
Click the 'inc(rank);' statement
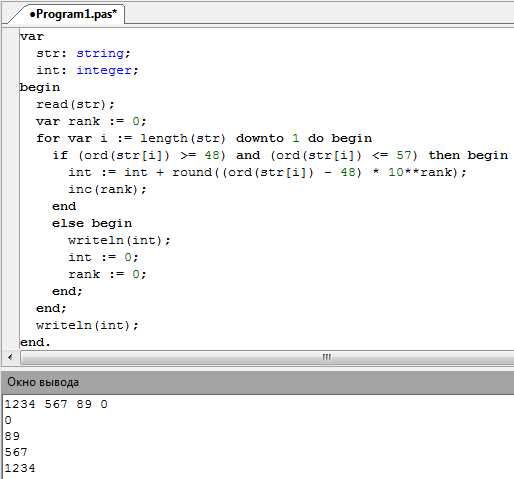click(107, 189)
